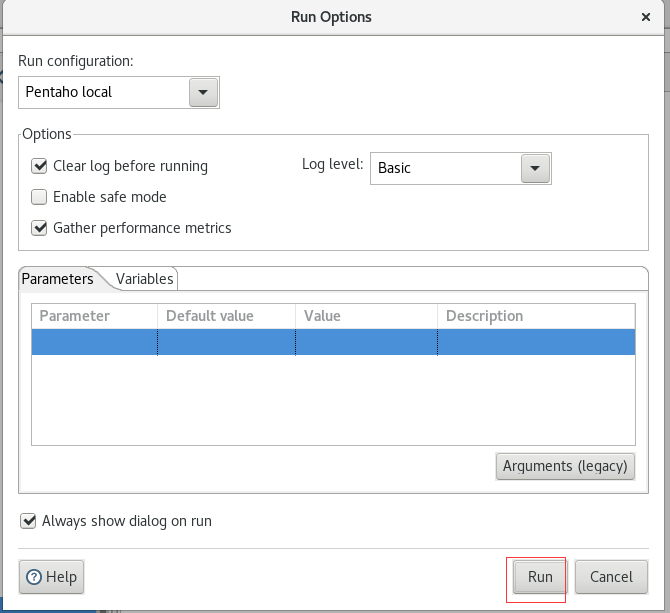Select the highlighted Parameter cell in first row

[94, 342]
